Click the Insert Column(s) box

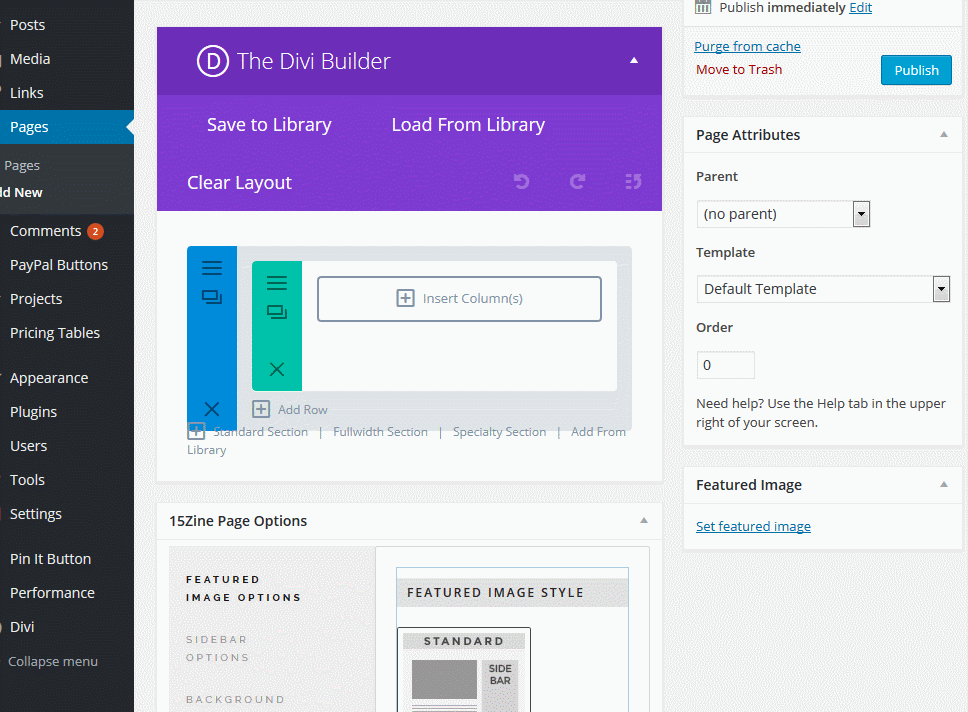(459, 299)
